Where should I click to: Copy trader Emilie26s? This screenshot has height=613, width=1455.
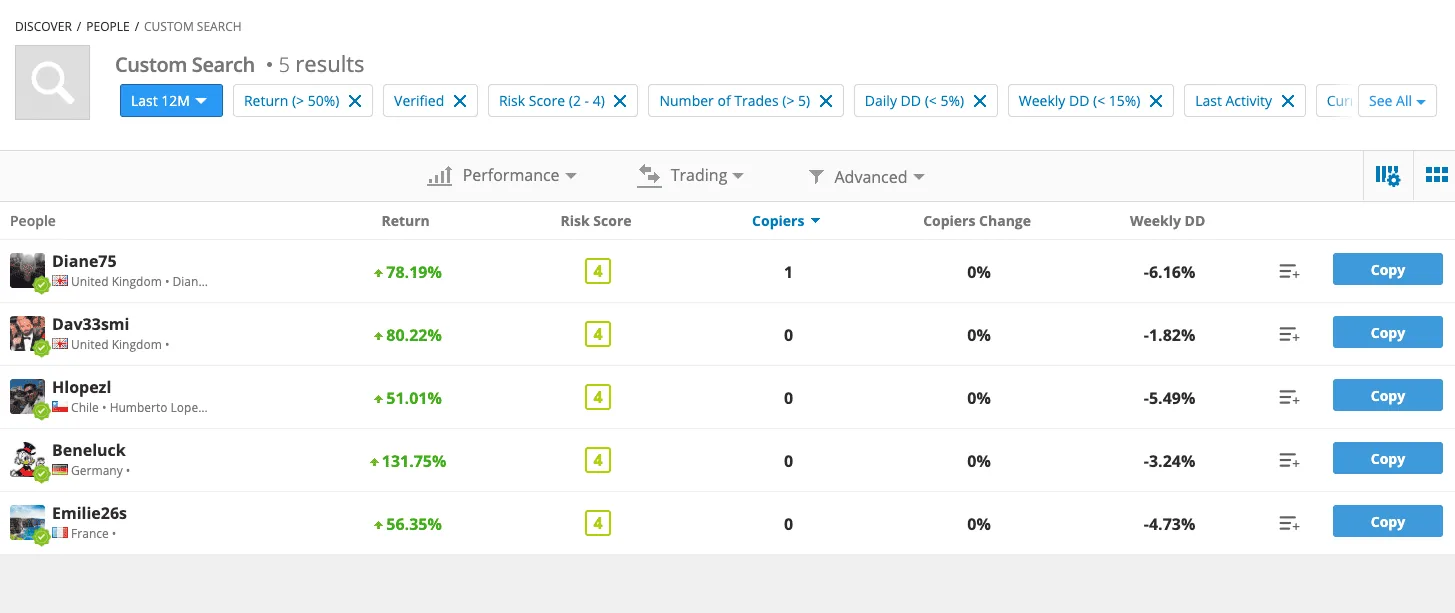pos(1387,522)
